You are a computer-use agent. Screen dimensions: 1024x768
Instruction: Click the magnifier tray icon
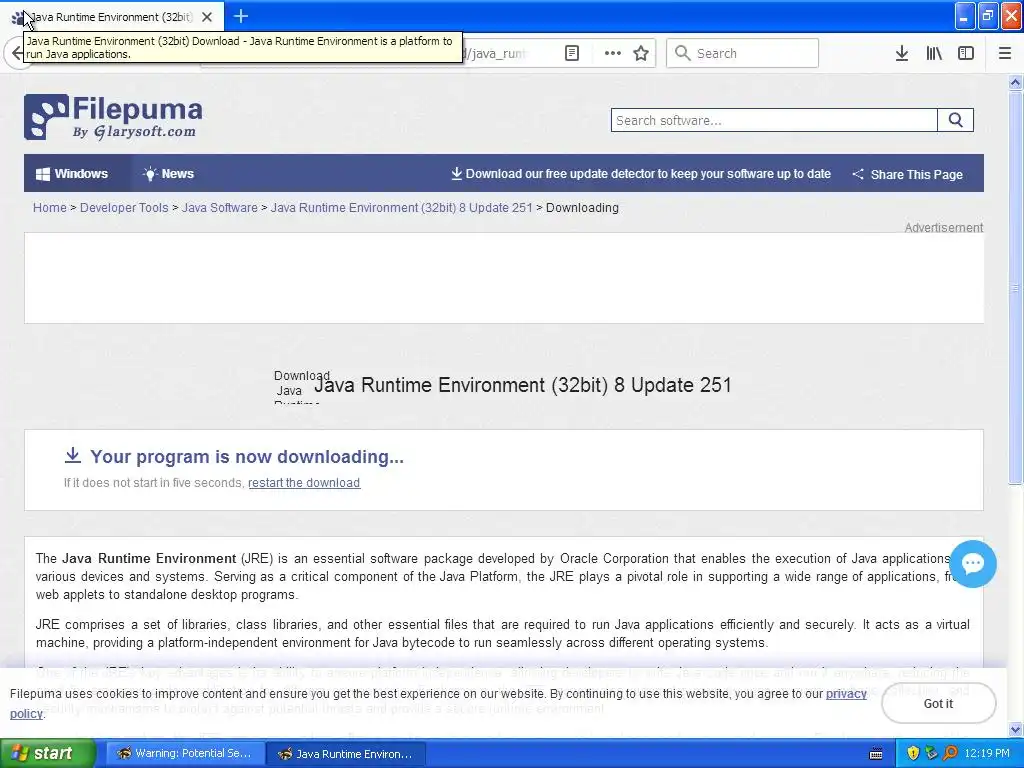click(x=950, y=754)
